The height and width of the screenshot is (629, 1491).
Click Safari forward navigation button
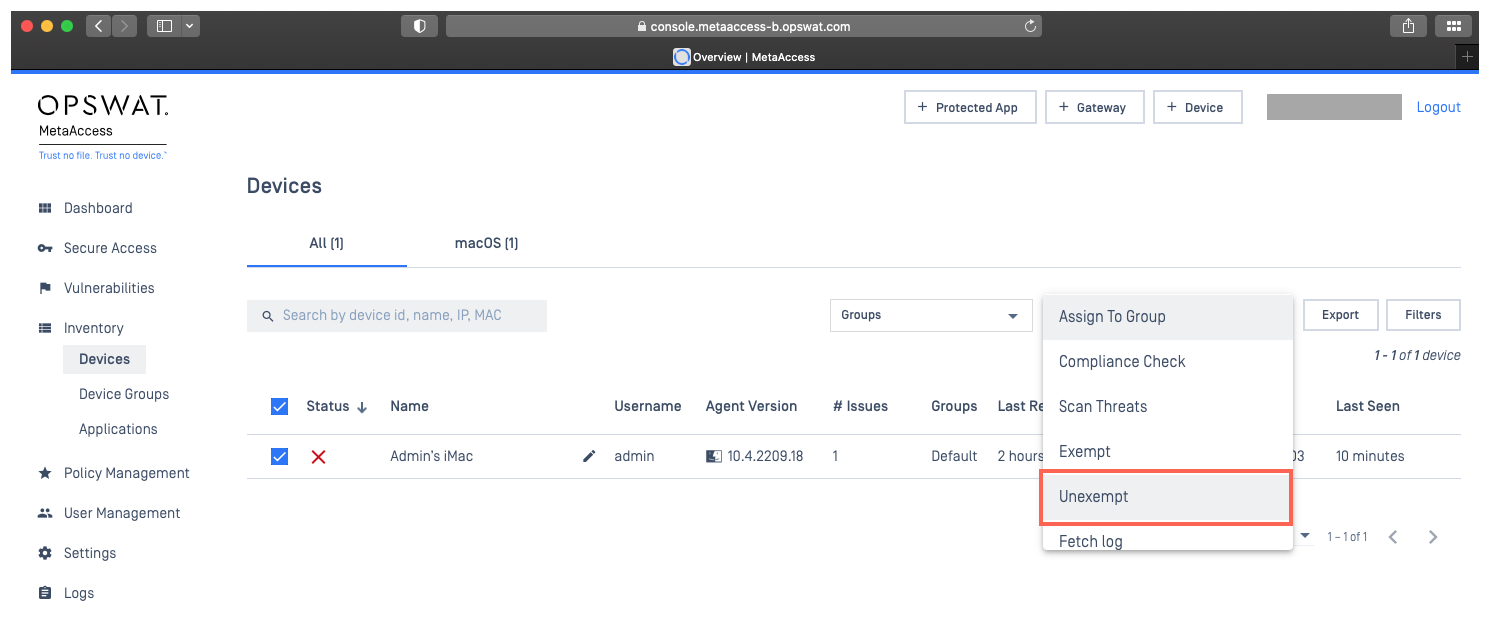(125, 26)
